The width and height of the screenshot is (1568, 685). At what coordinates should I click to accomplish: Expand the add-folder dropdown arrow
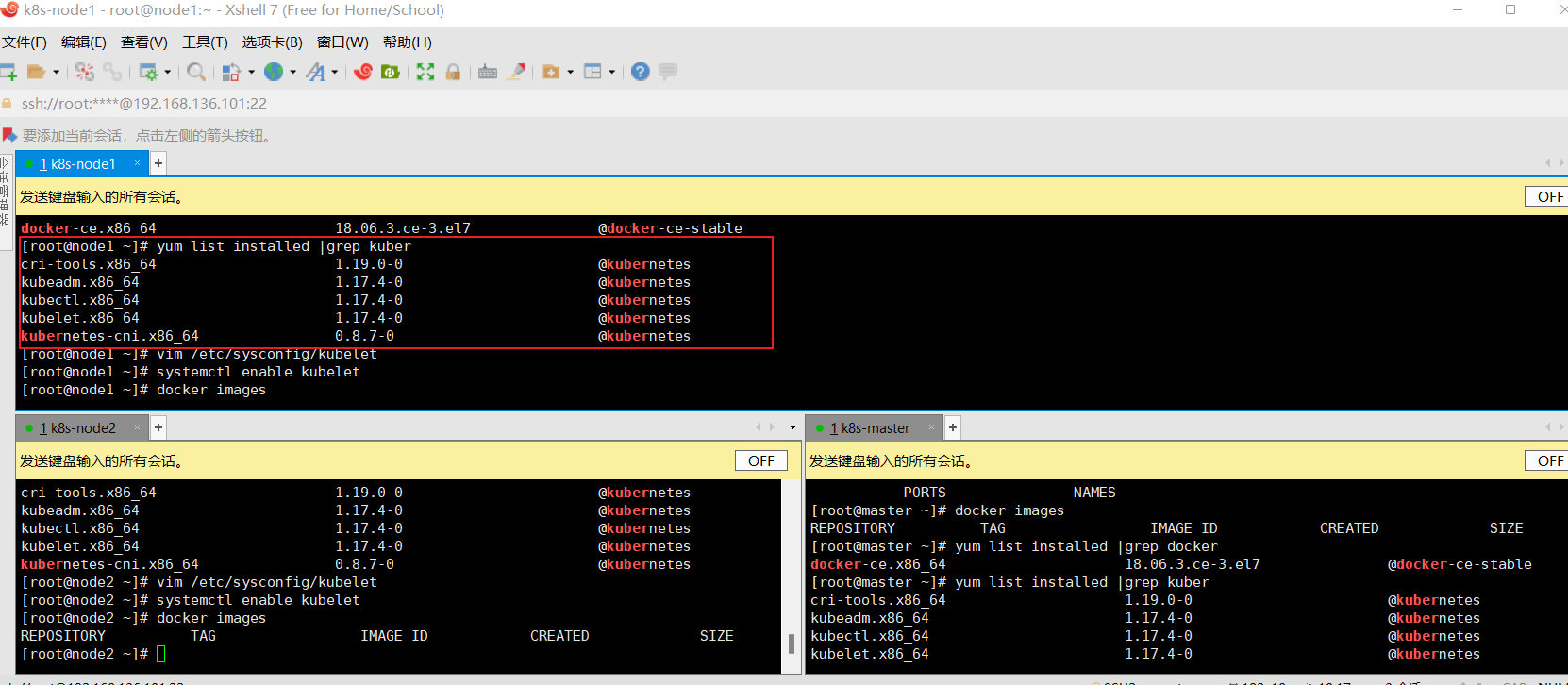click(570, 72)
